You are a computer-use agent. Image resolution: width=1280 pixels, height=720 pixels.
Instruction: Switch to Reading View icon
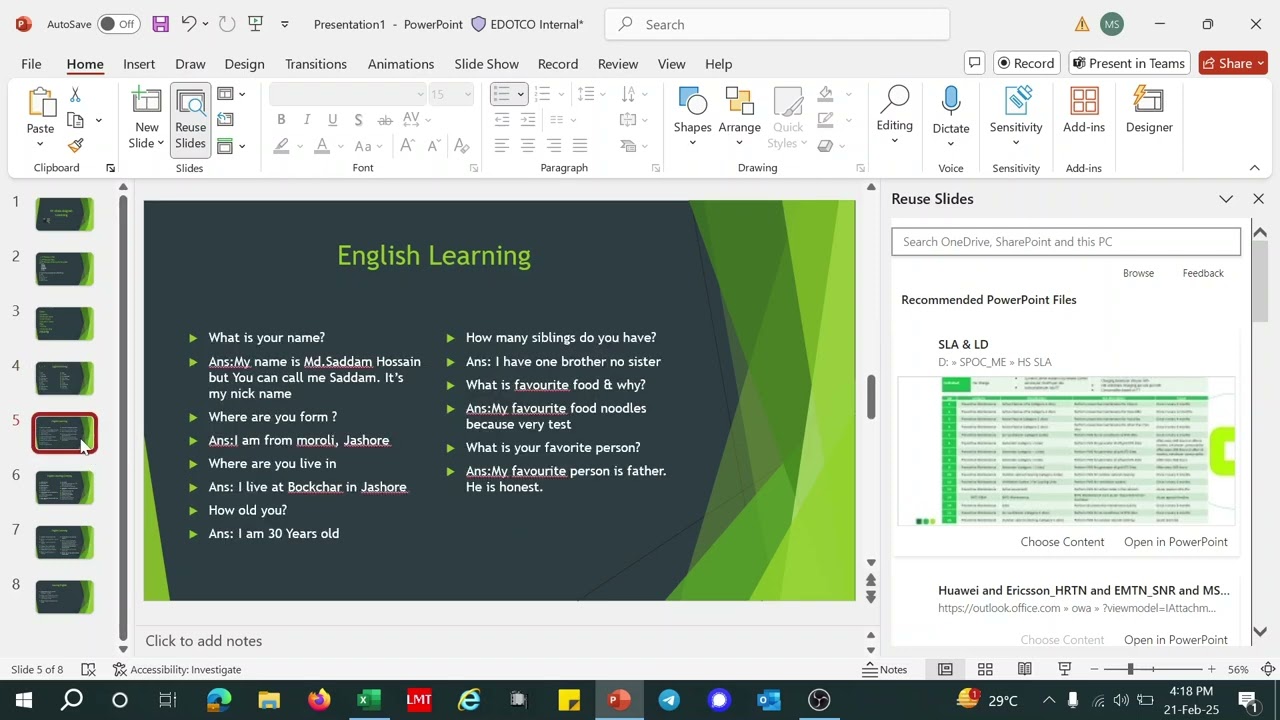pos(1025,669)
